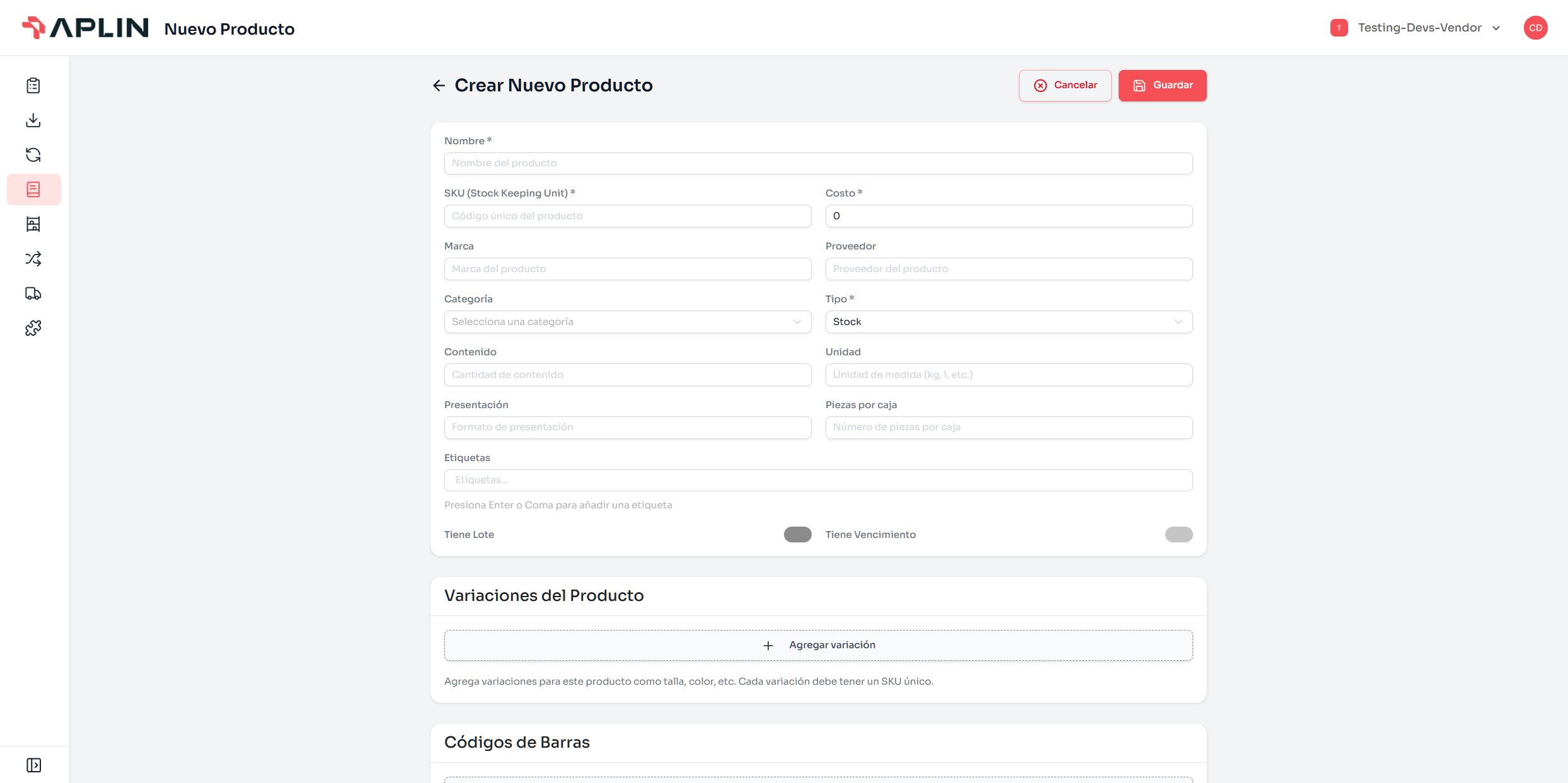Viewport: 1568px width, 783px height.
Task: Toggle the Tiene Vencimiento switch
Action: (x=1179, y=535)
